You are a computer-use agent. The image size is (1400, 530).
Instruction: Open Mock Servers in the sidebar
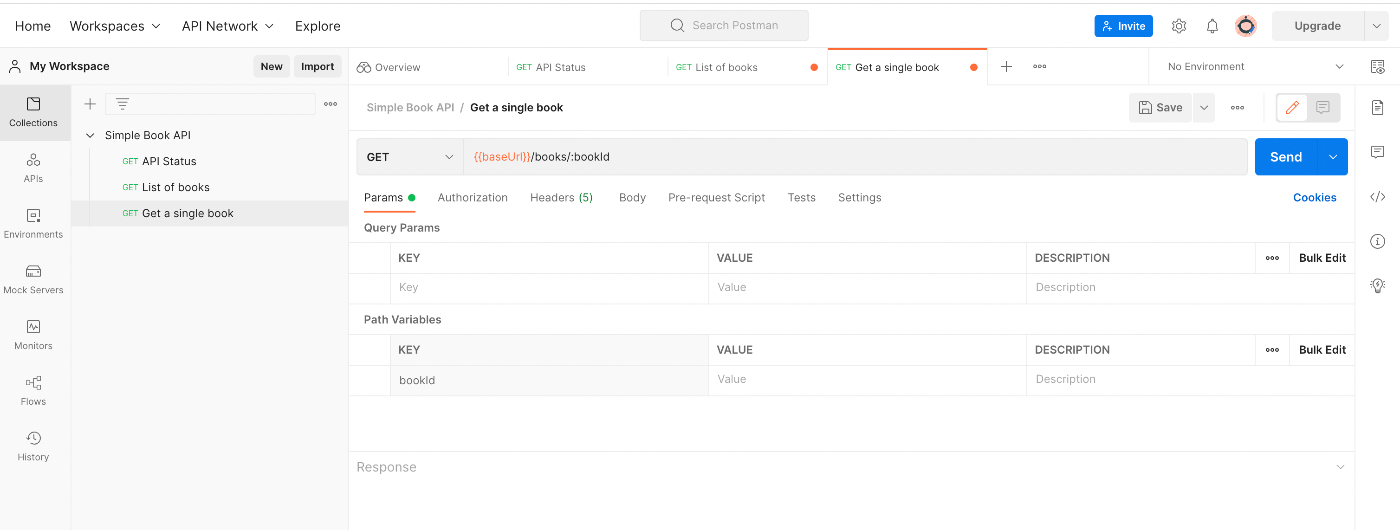click(34, 279)
